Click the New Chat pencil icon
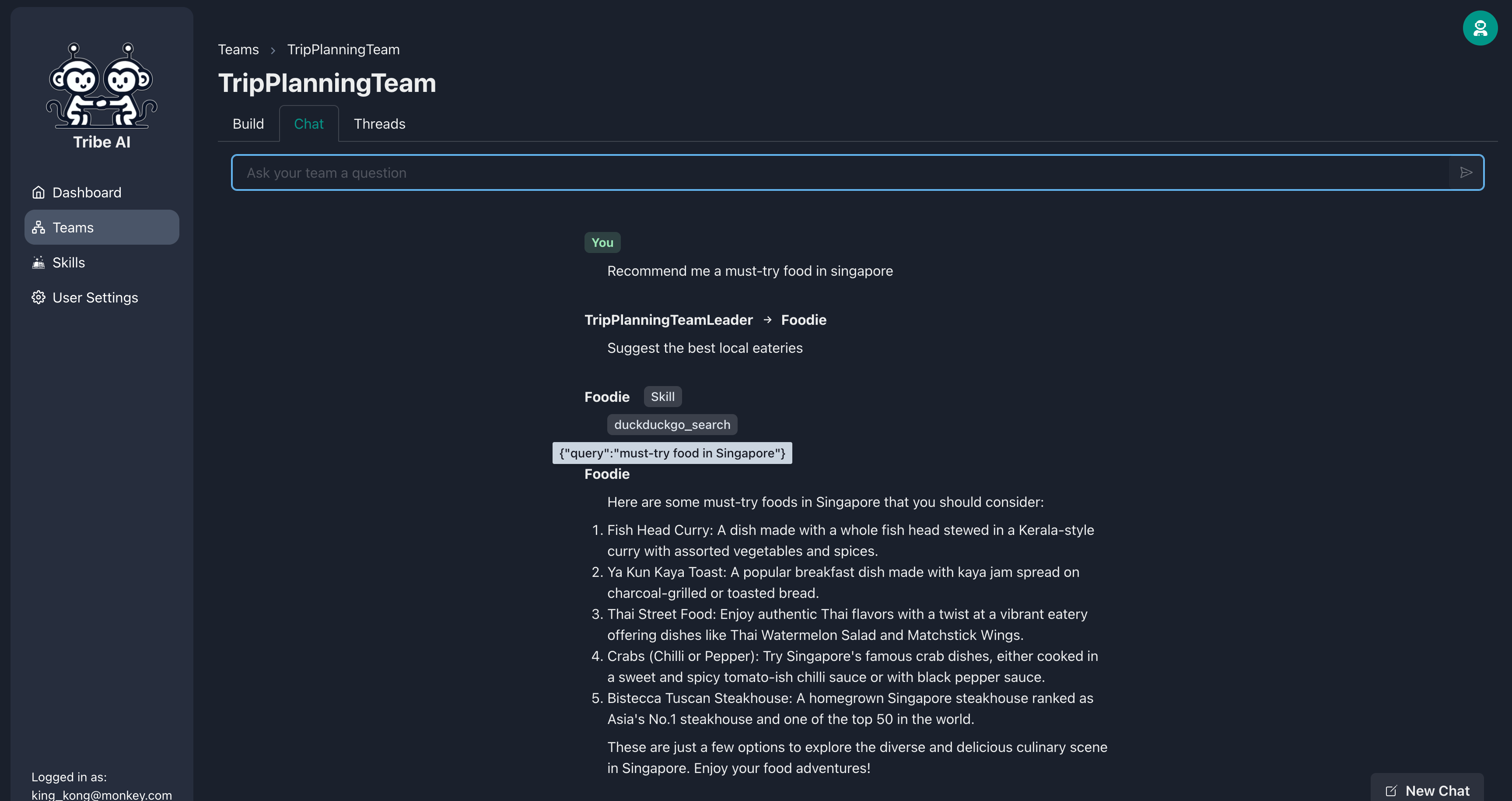 [x=1391, y=791]
